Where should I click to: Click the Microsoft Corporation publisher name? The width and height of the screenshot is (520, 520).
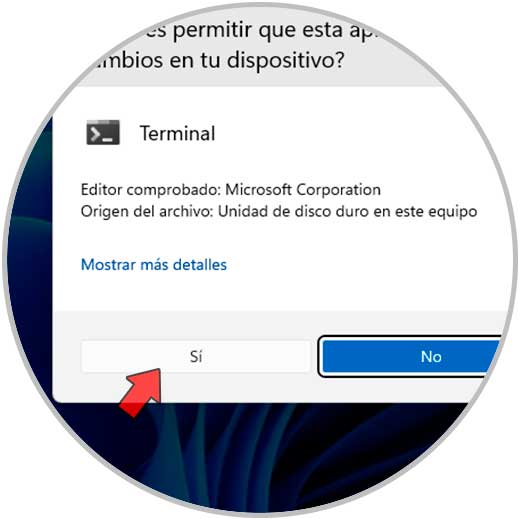coord(303,190)
